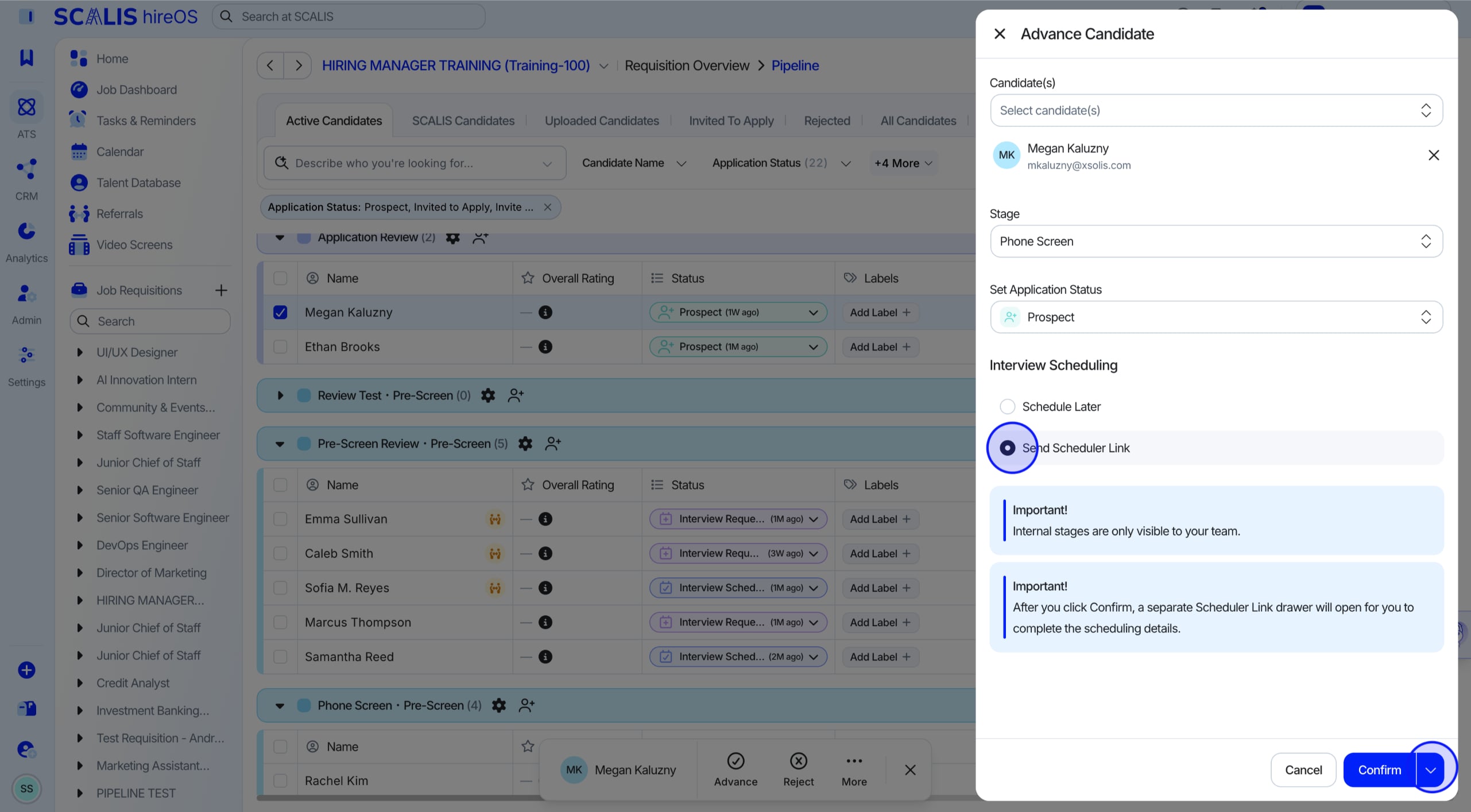Switch to Rejected tab
This screenshot has width=1471, height=812.
tap(827, 121)
